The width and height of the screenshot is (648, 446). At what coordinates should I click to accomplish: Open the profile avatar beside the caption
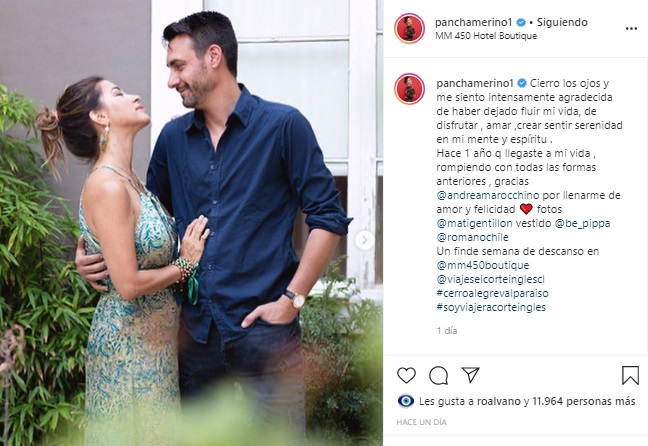pyautogui.click(x=409, y=89)
